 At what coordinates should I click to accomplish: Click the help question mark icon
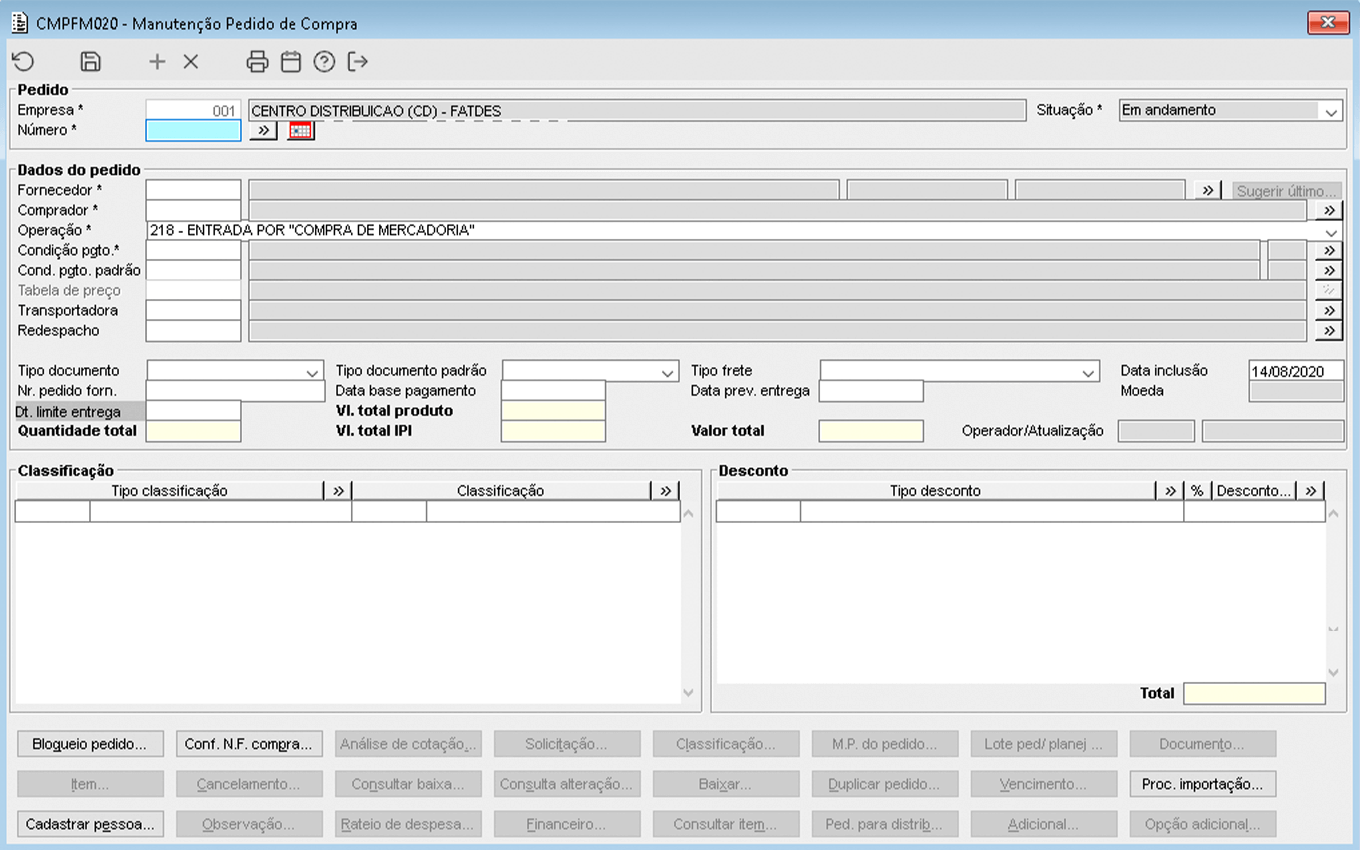[324, 62]
